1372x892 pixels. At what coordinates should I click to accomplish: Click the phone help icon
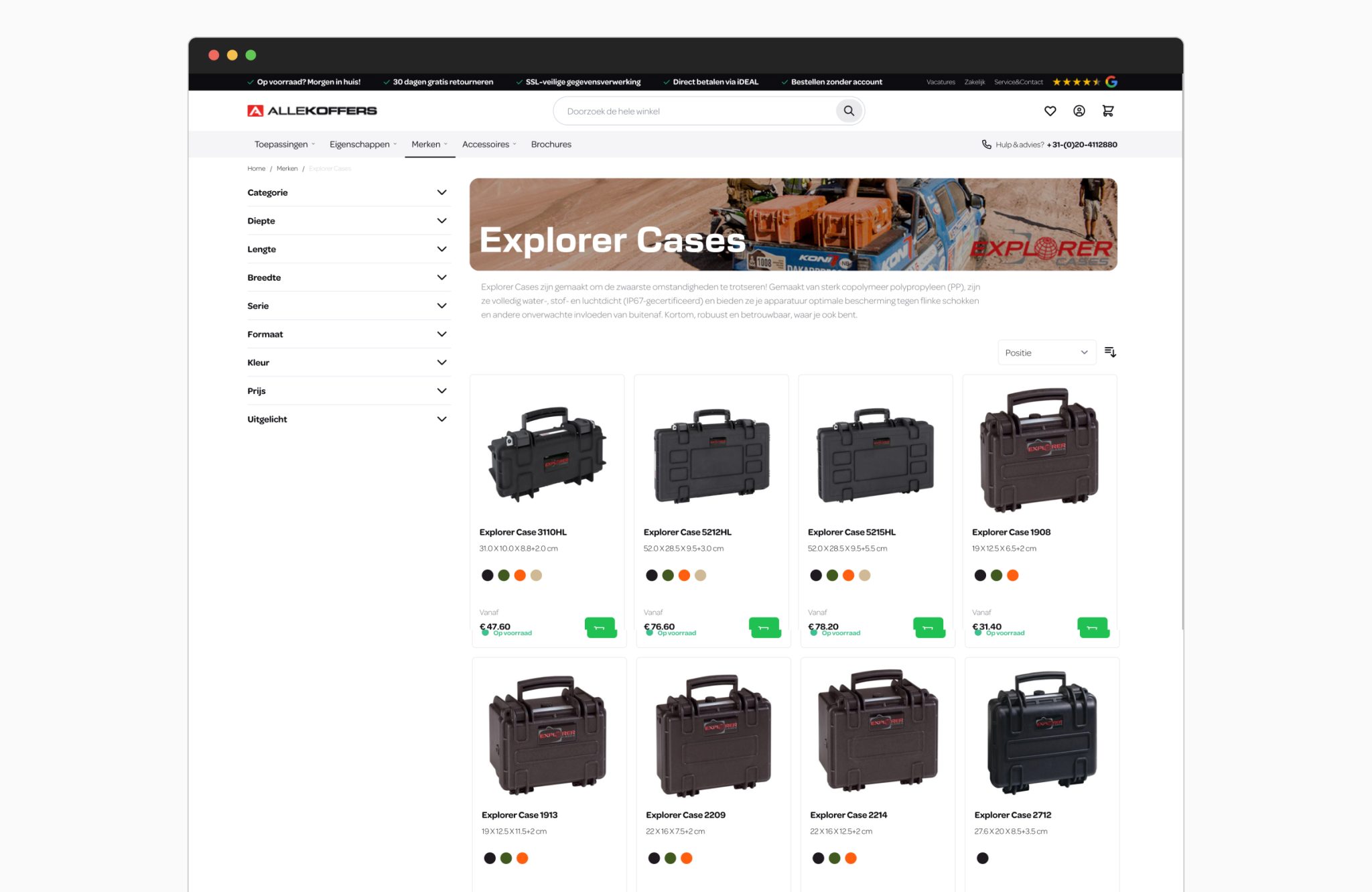point(987,144)
